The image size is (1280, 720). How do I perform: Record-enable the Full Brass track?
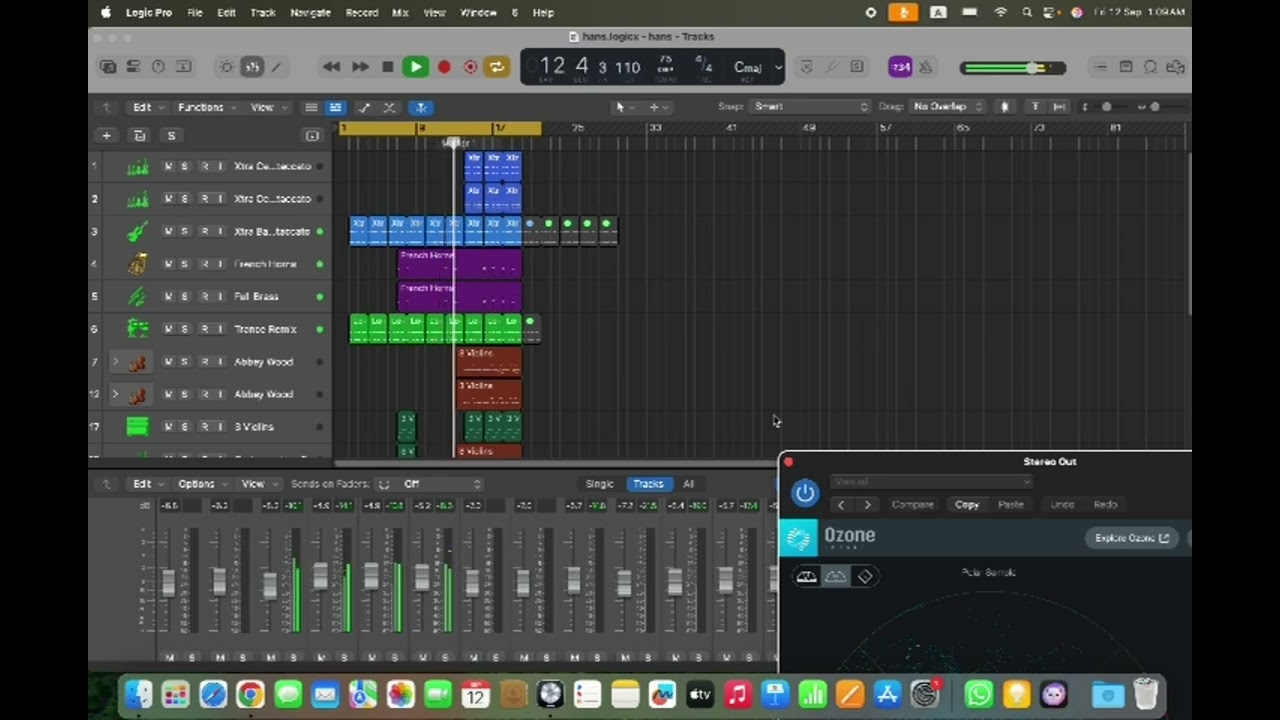point(204,297)
